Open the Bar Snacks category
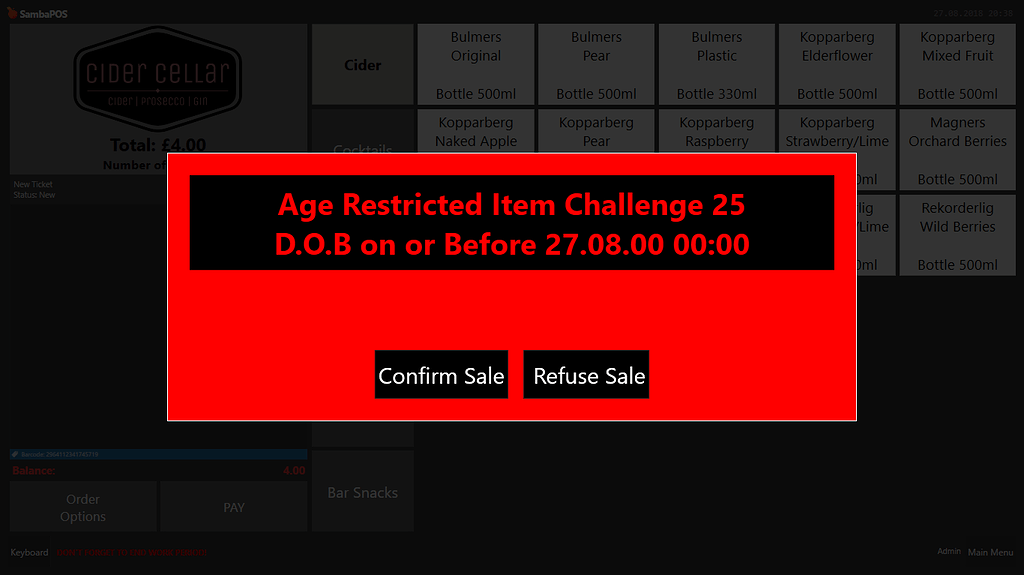This screenshot has width=1024, height=575. (x=362, y=492)
